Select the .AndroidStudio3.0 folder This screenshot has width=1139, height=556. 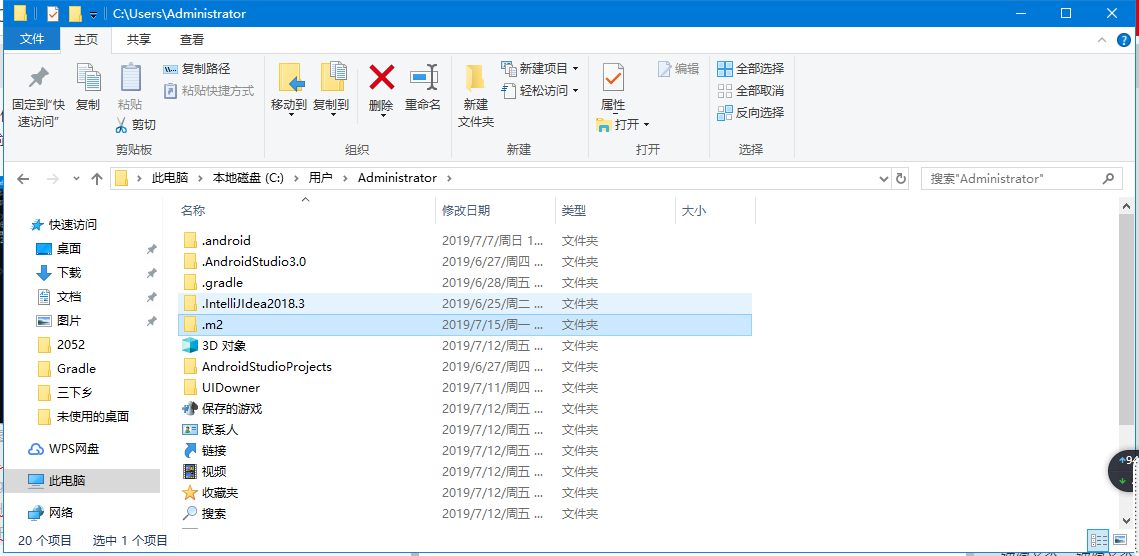(465, 262)
